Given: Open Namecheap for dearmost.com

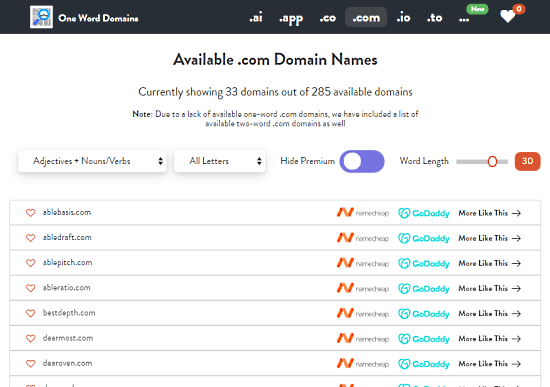Looking at the screenshot, I should [363, 339].
